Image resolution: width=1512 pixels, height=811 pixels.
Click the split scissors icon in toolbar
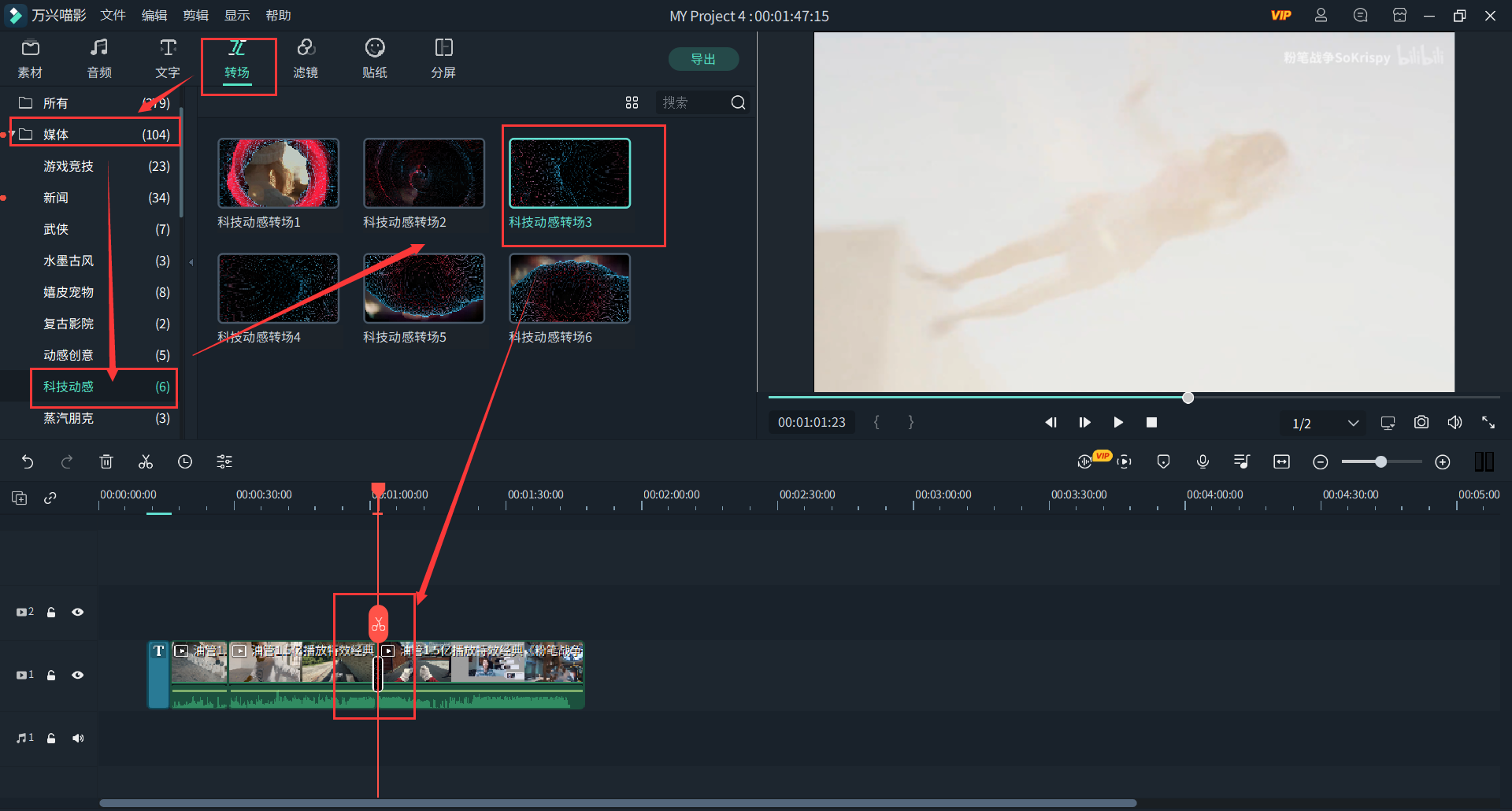[146, 462]
